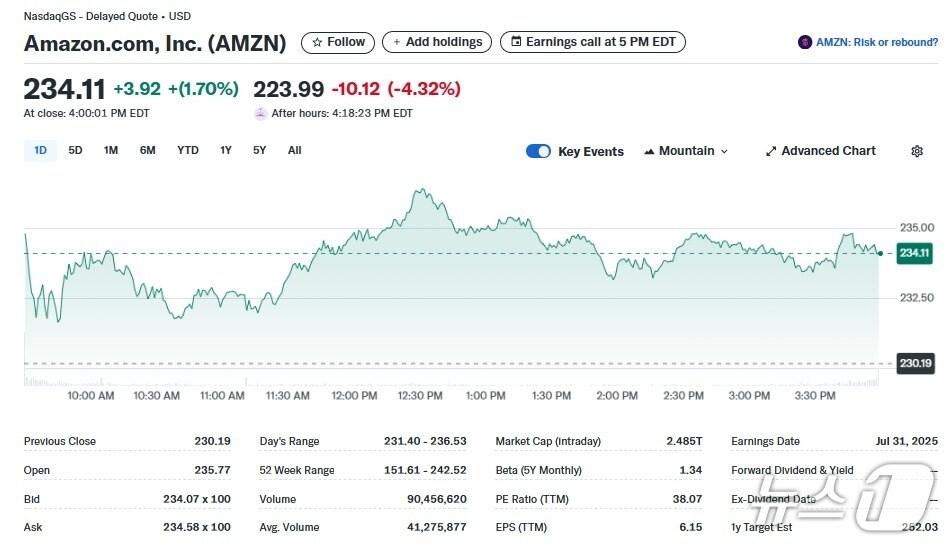Click the purple AMZN analysis icon
The width and height of the screenshot is (948, 545).
pos(805,42)
